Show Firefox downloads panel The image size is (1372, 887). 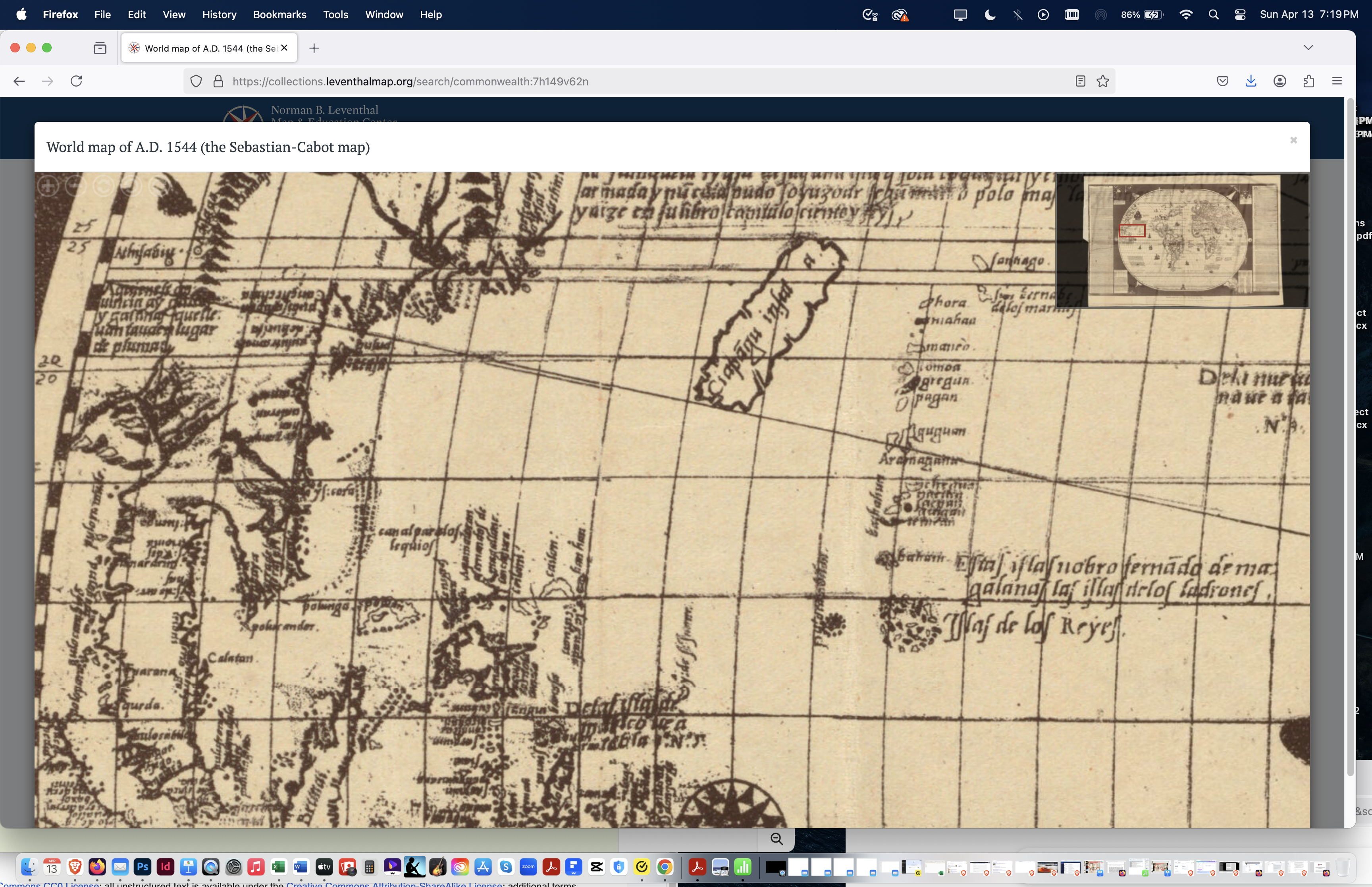pos(1251,81)
